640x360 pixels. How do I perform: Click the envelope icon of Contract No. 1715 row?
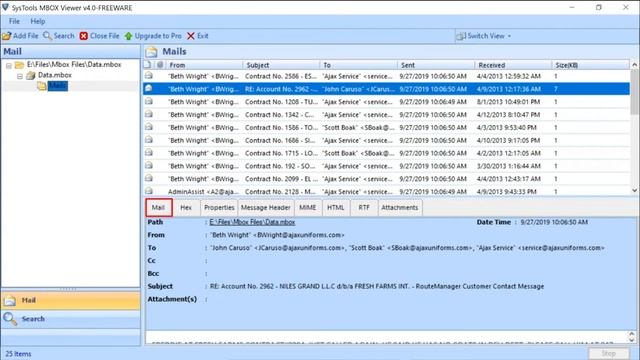(149, 153)
